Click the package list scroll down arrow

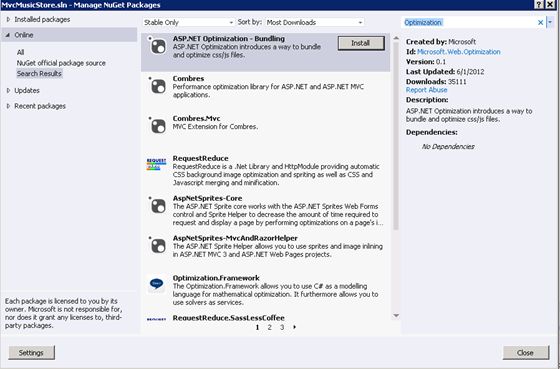click(x=396, y=316)
